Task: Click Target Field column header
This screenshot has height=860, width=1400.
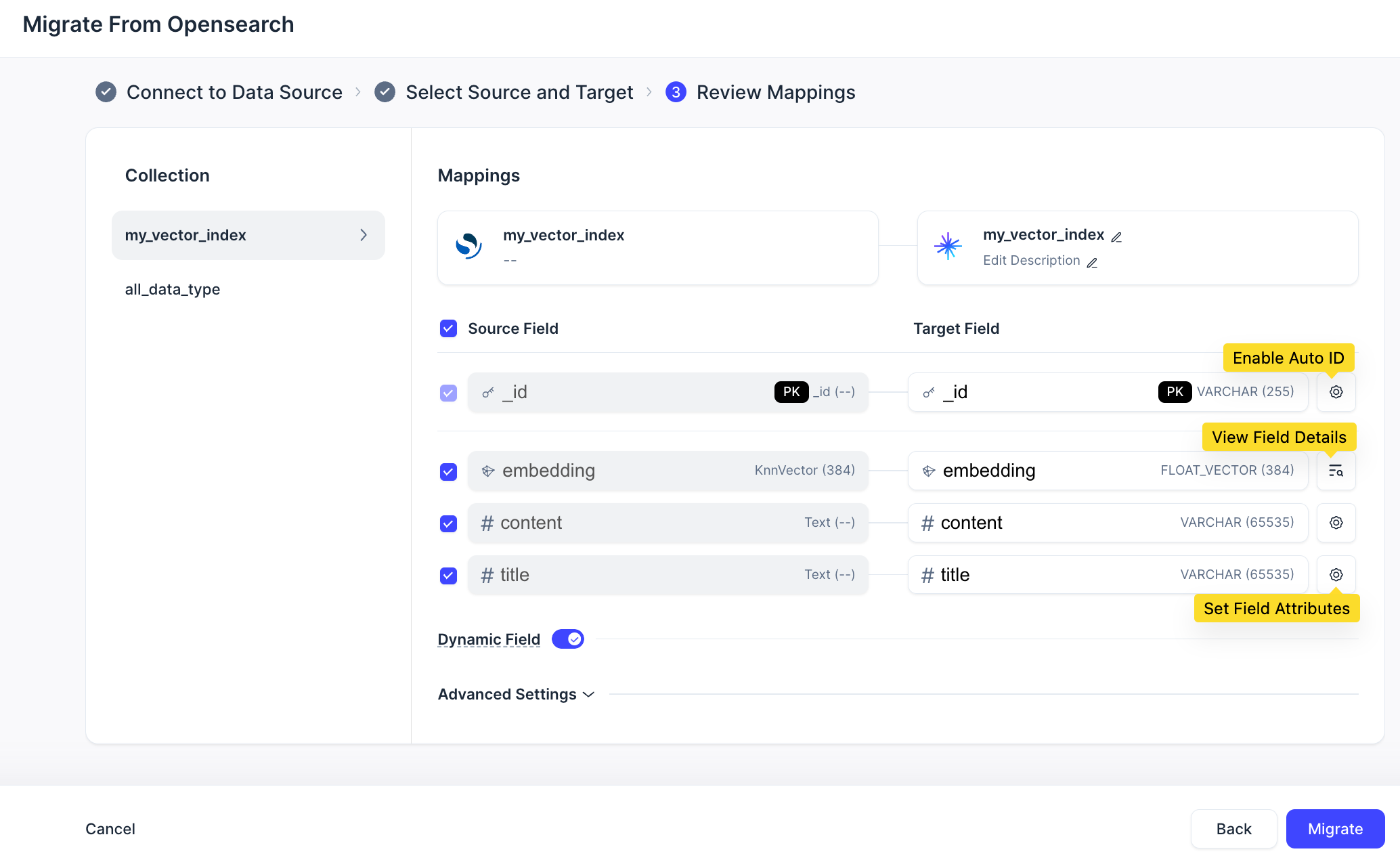Action: pos(956,328)
